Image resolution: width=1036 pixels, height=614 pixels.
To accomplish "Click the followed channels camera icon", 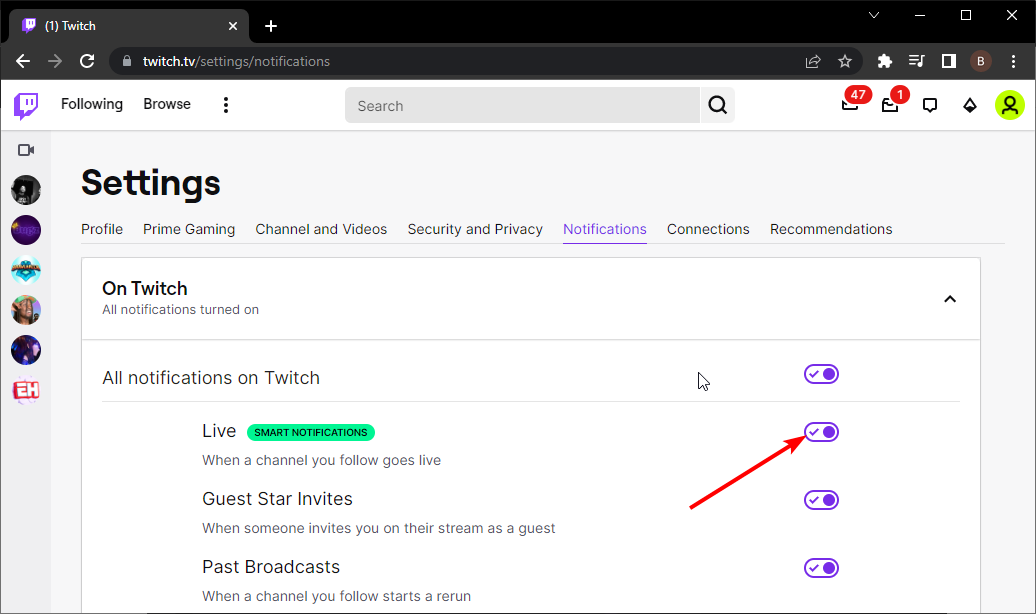I will [26, 150].
